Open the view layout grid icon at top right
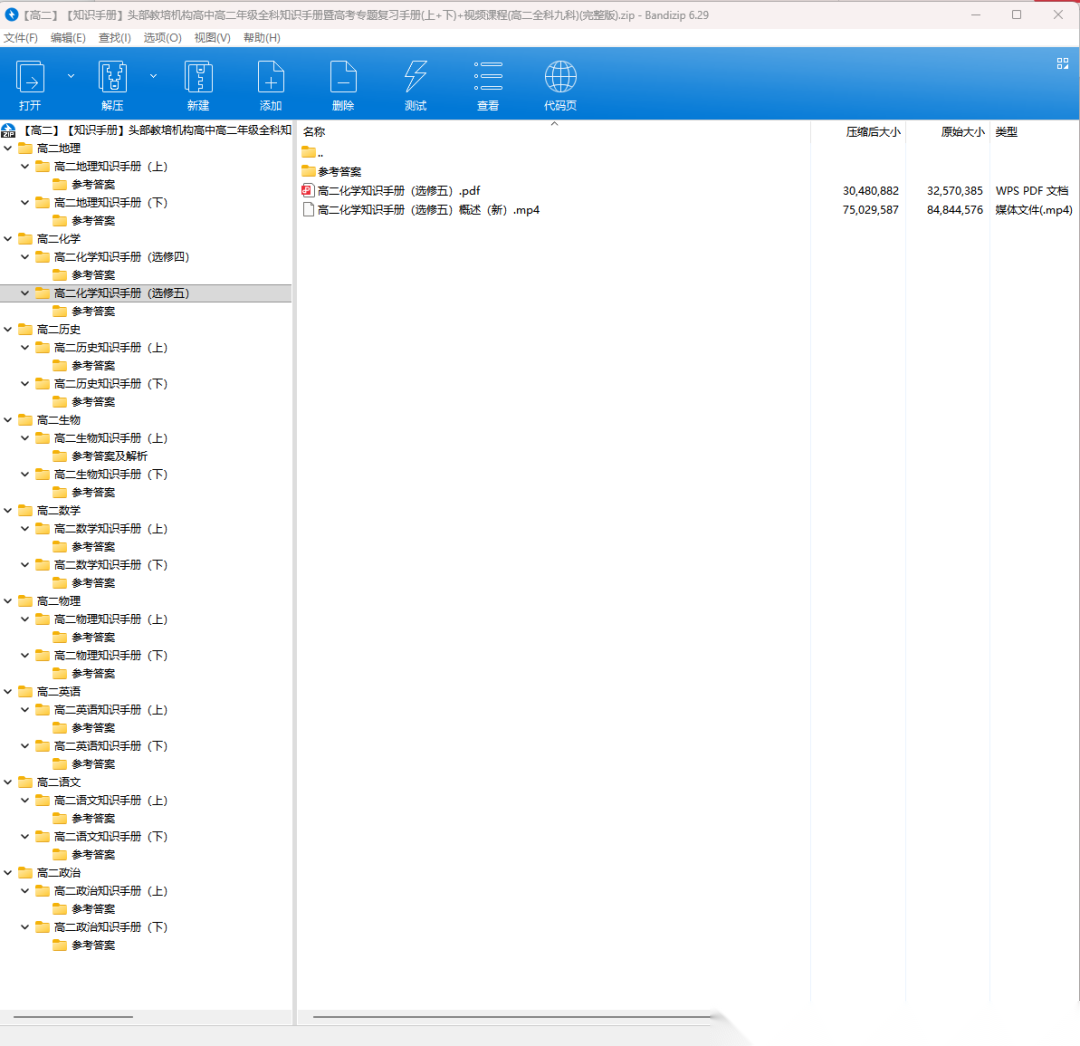The height and width of the screenshot is (1046, 1080). (x=1062, y=63)
